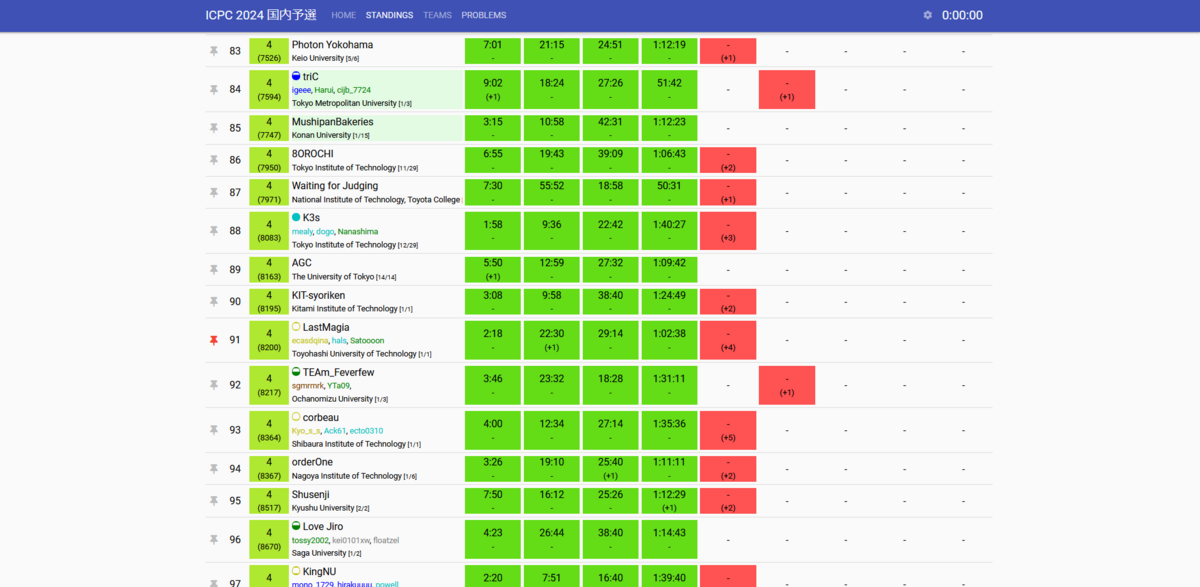The width and height of the screenshot is (1200, 587).
Task: Pin the K3s team row
Action: click(213, 231)
